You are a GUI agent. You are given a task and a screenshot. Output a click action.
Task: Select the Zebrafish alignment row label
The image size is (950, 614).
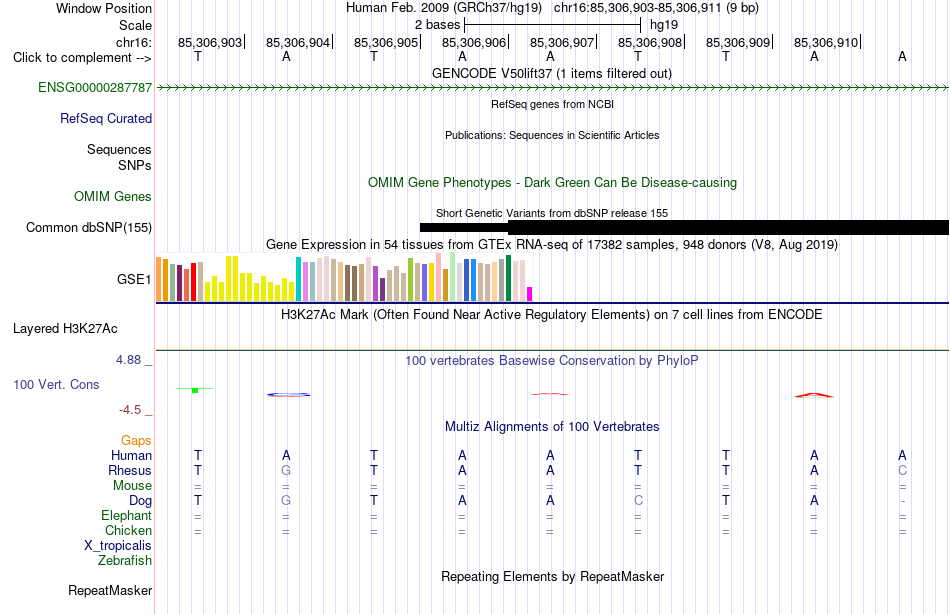coord(125,560)
